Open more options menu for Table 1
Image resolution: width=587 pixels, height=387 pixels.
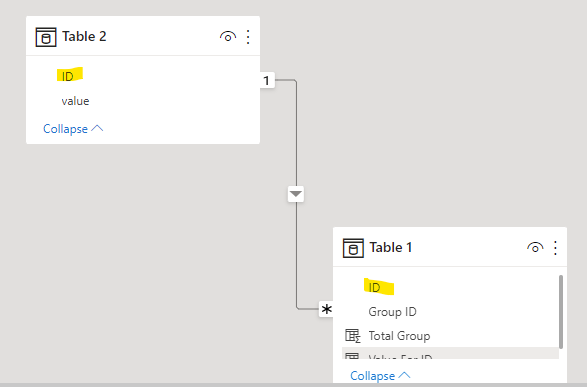pos(555,248)
